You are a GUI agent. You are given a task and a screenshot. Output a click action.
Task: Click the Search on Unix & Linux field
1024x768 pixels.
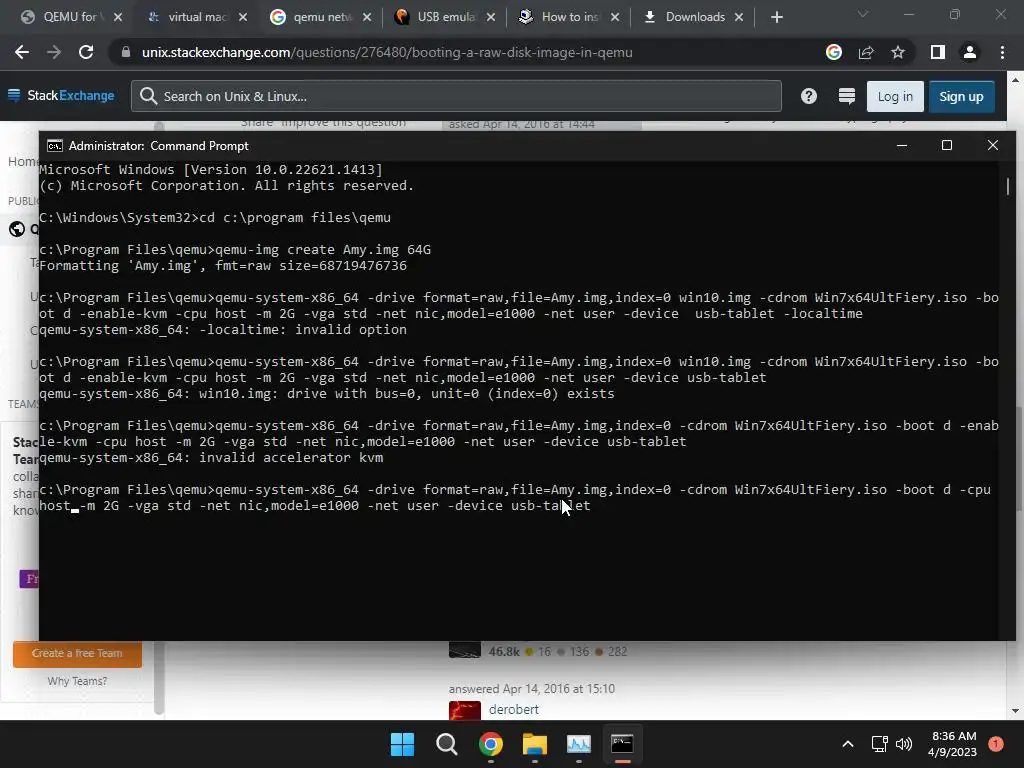[456, 96]
